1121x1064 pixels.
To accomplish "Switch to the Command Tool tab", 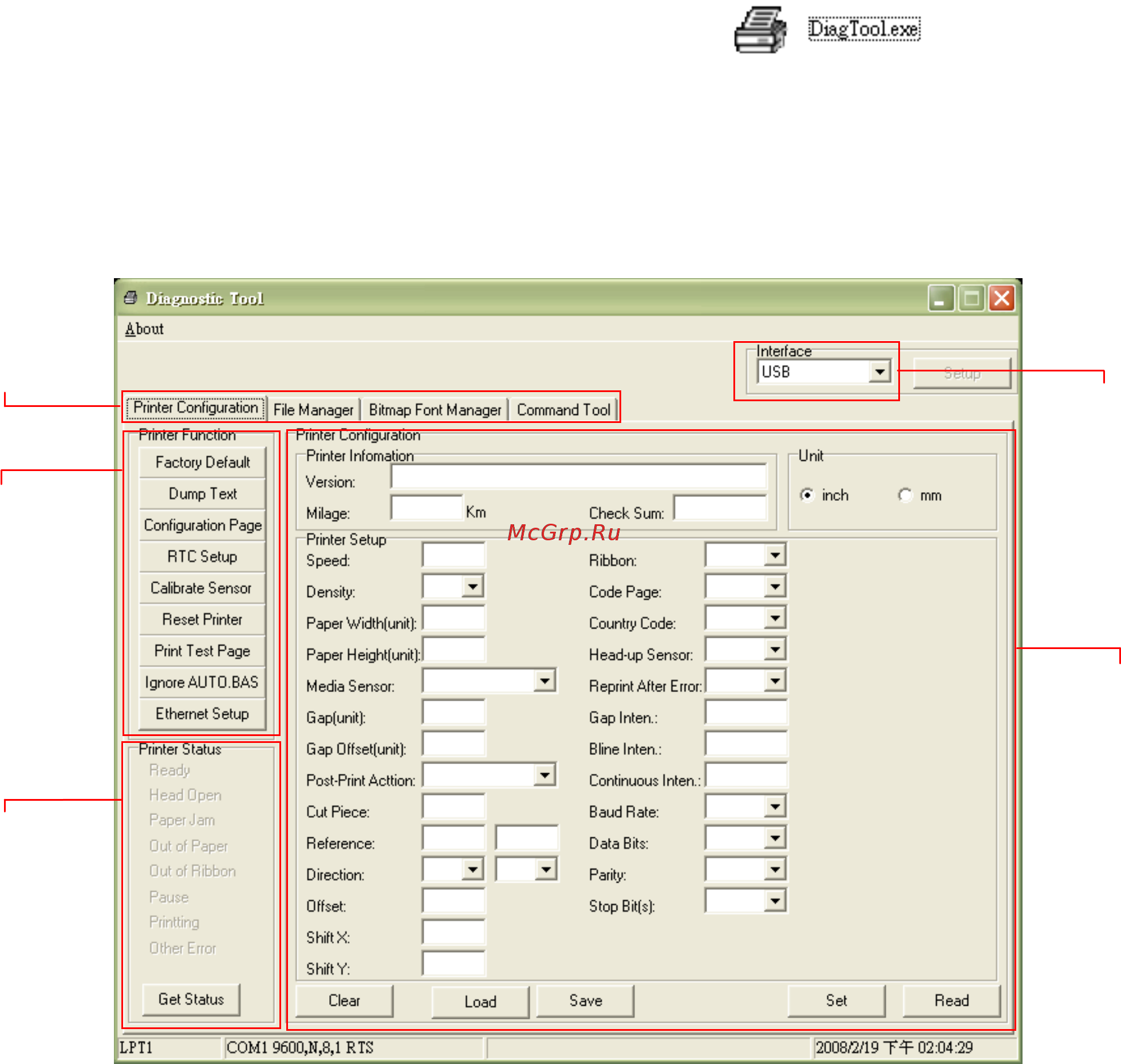I will pos(563,410).
